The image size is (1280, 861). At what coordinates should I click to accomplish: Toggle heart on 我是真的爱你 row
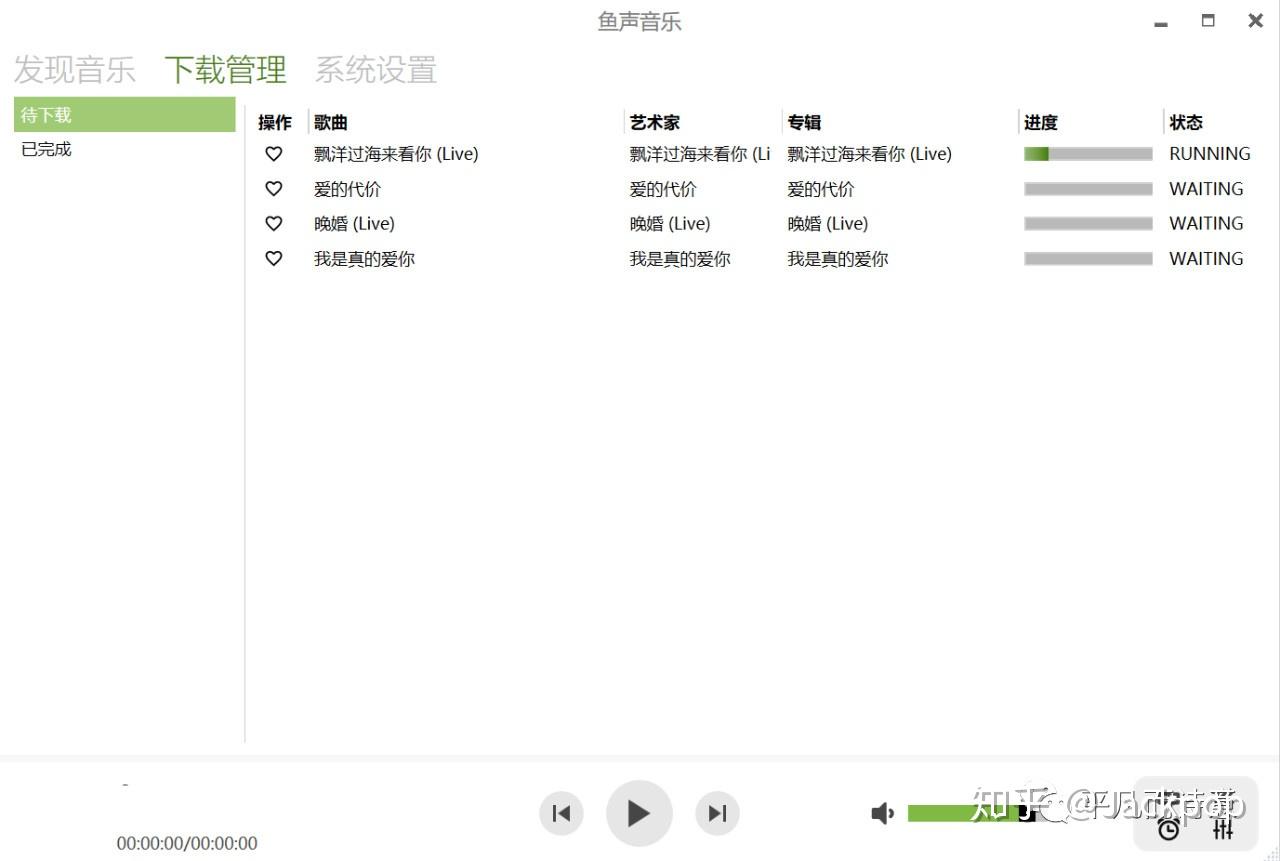click(x=273, y=259)
